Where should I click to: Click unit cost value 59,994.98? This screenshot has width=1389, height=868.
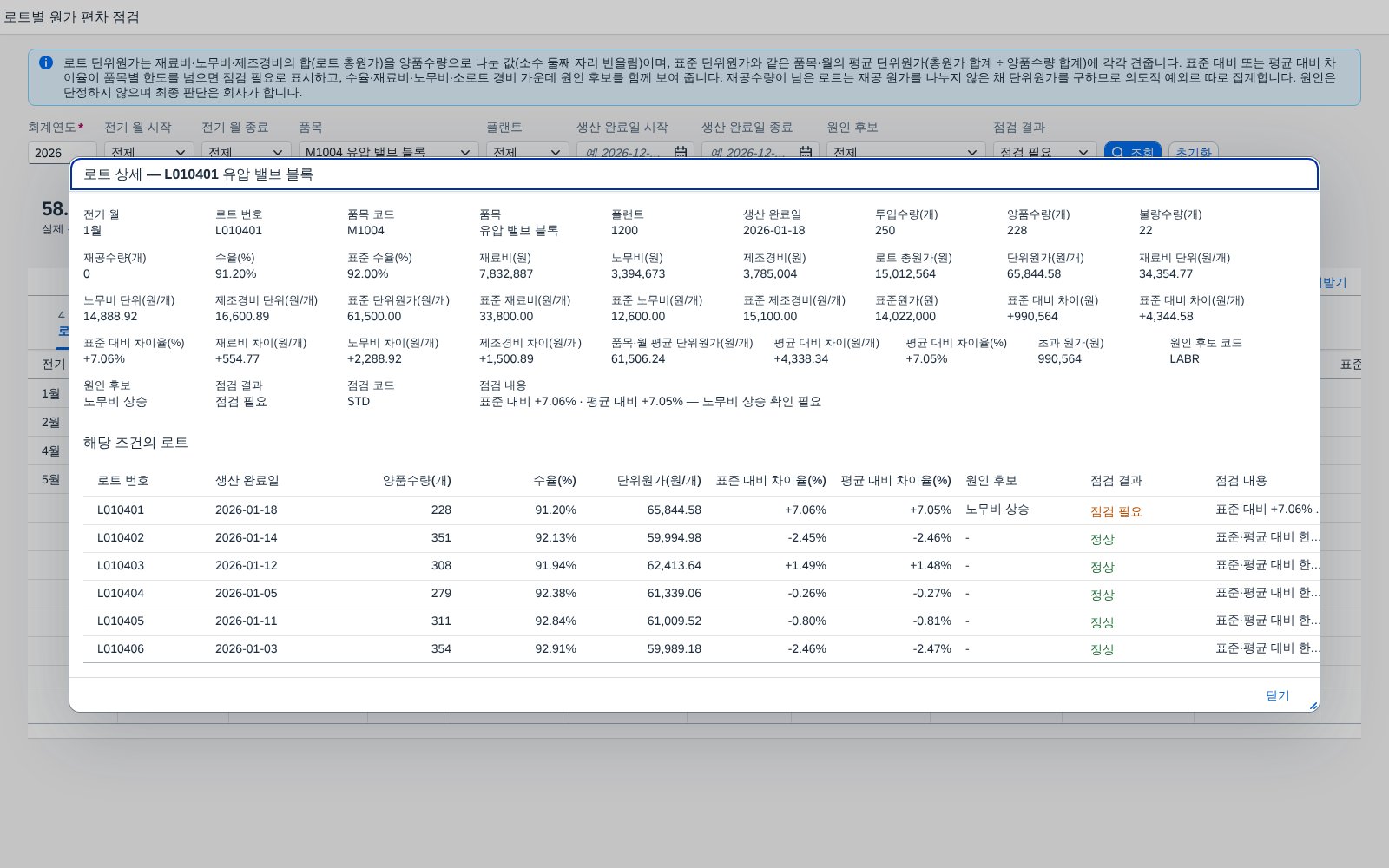click(x=674, y=537)
